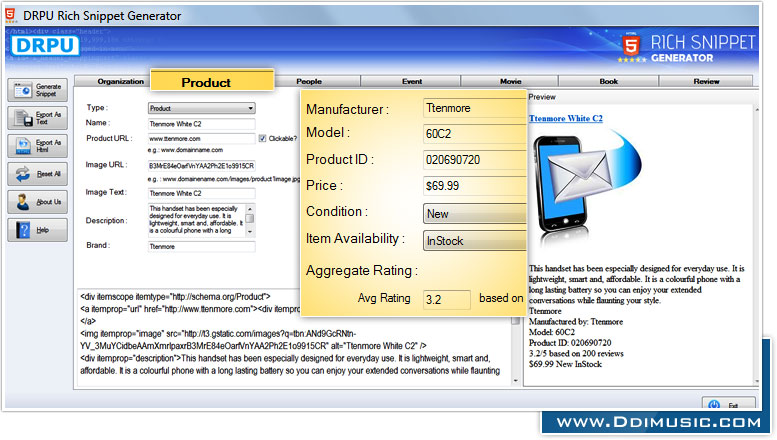Open About Us via person icon
The width and height of the screenshot is (777, 440).
(22, 202)
